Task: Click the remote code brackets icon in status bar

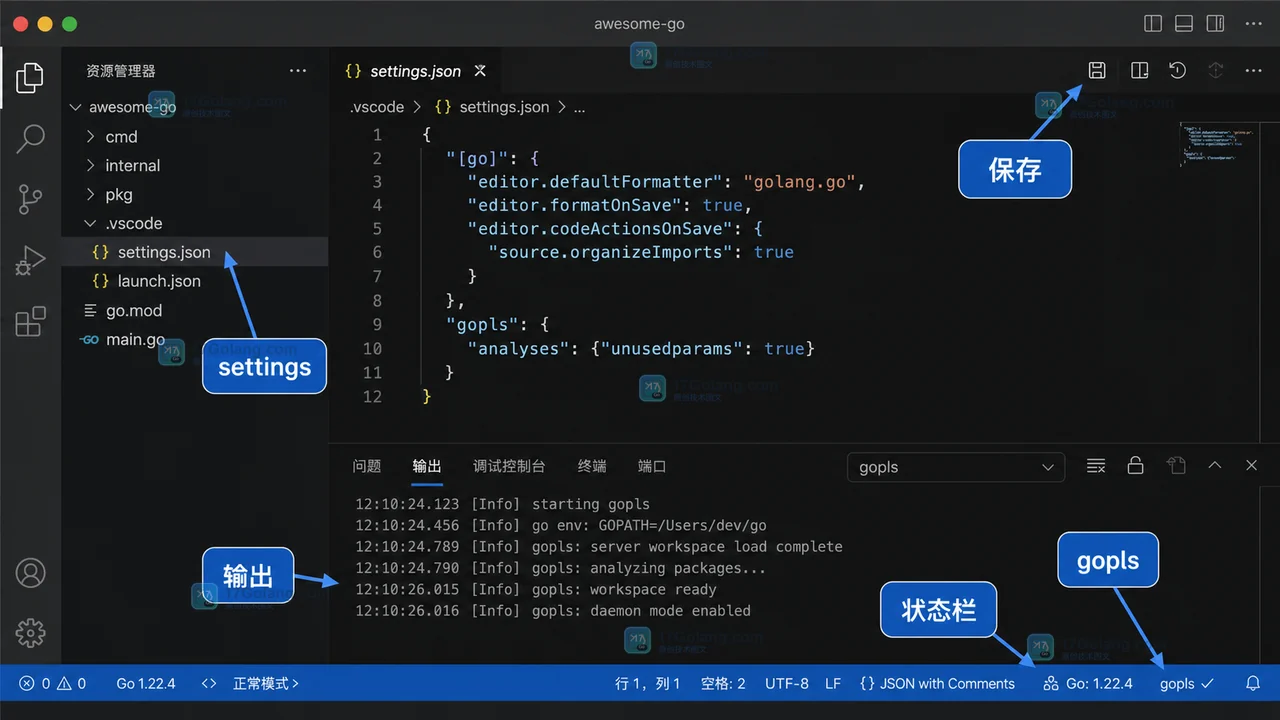Action: click(208, 684)
